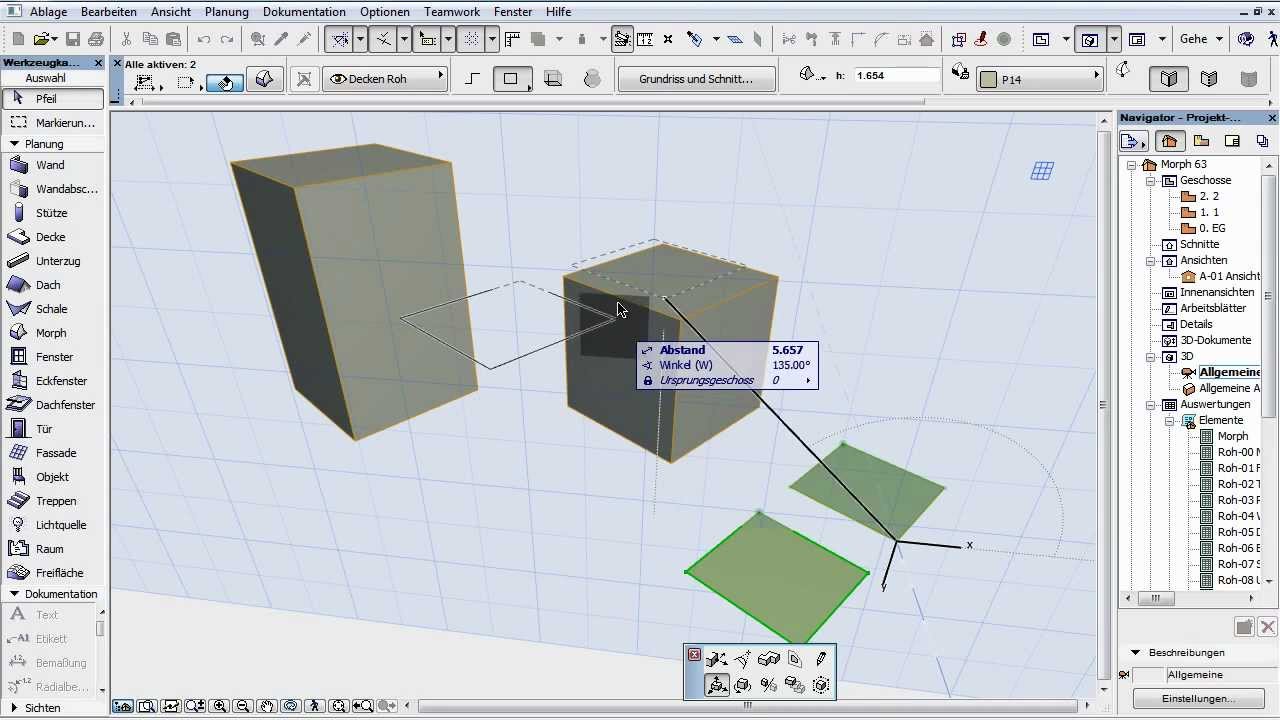Select the Markierung marquee tool

[52, 123]
